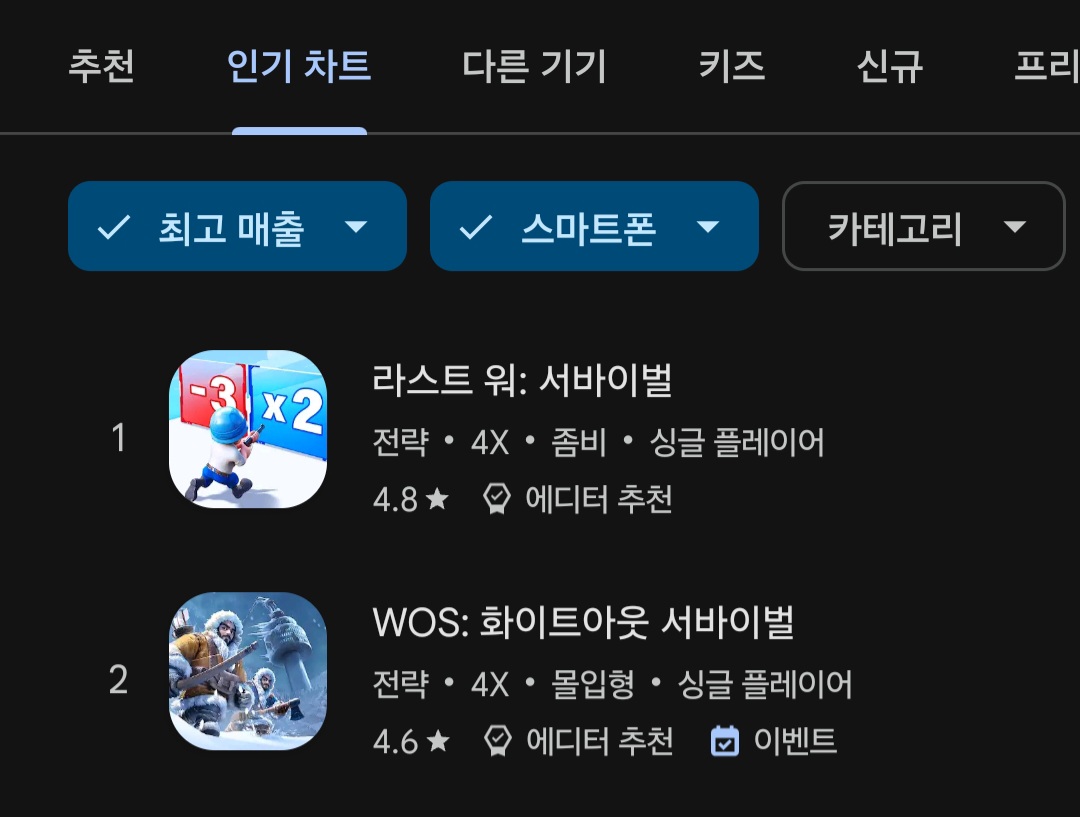1080x817 pixels.
Task: Tap the 4.6 star rating of Whiteout Survival
Action: coord(411,741)
